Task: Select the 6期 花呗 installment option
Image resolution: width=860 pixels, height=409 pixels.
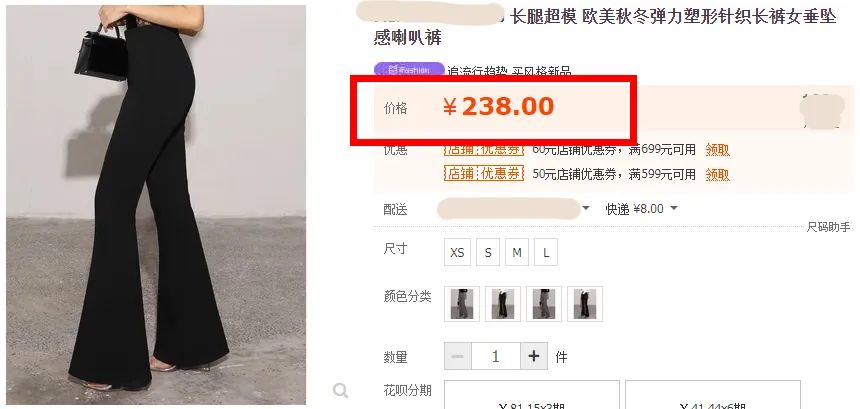Action: coord(713,395)
